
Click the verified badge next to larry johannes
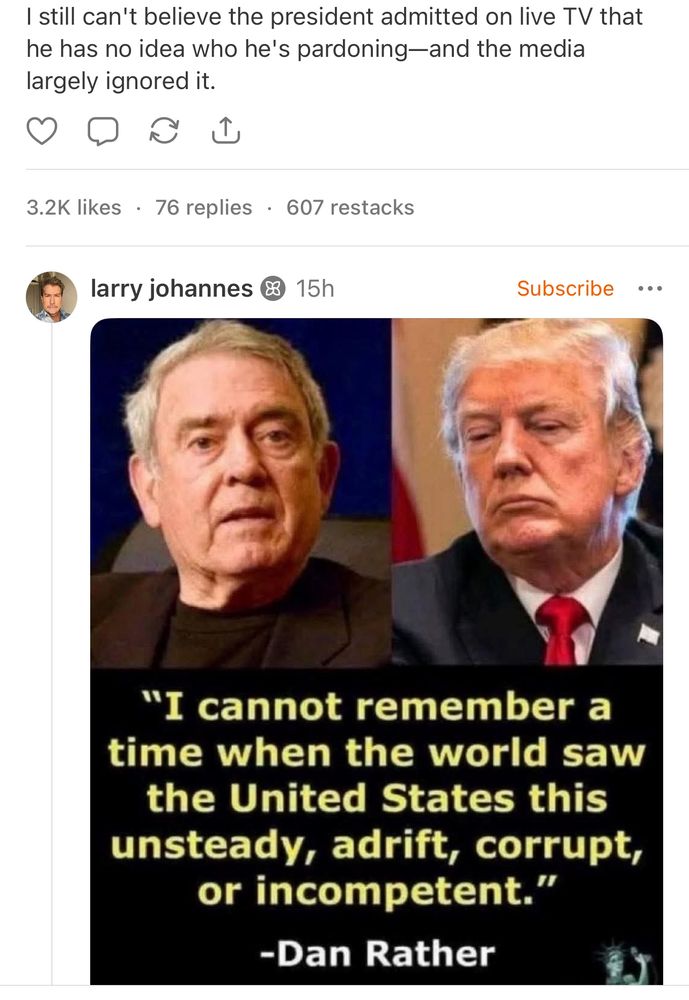pos(272,289)
